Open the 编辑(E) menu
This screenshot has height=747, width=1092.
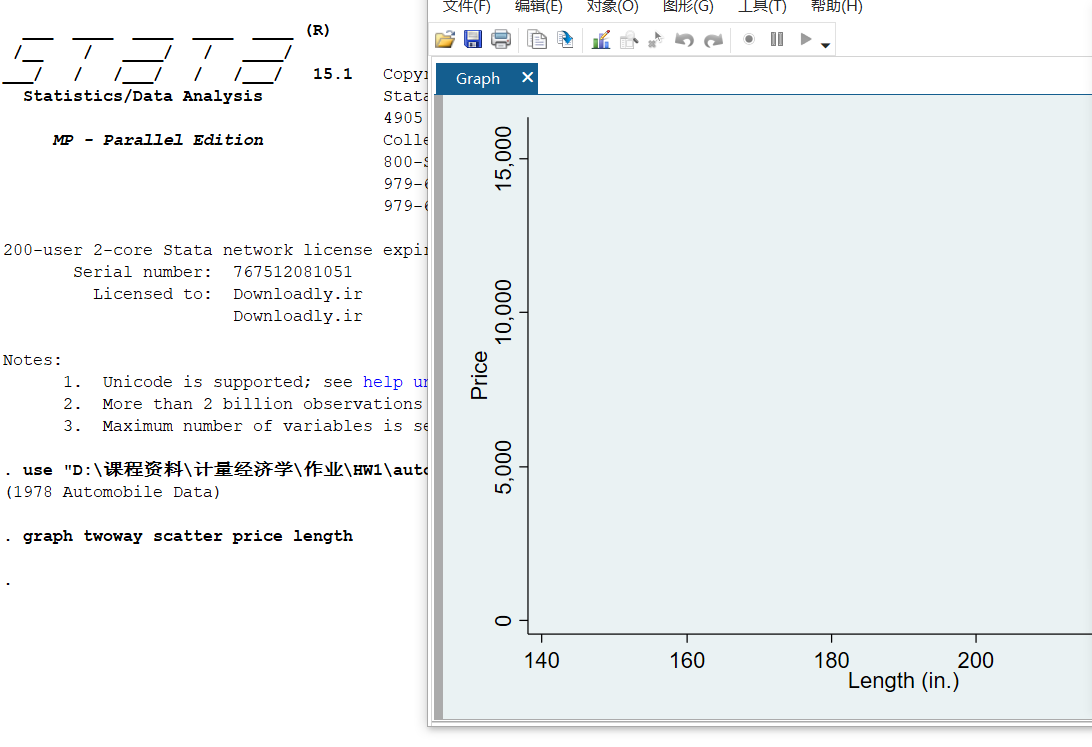[x=538, y=6]
